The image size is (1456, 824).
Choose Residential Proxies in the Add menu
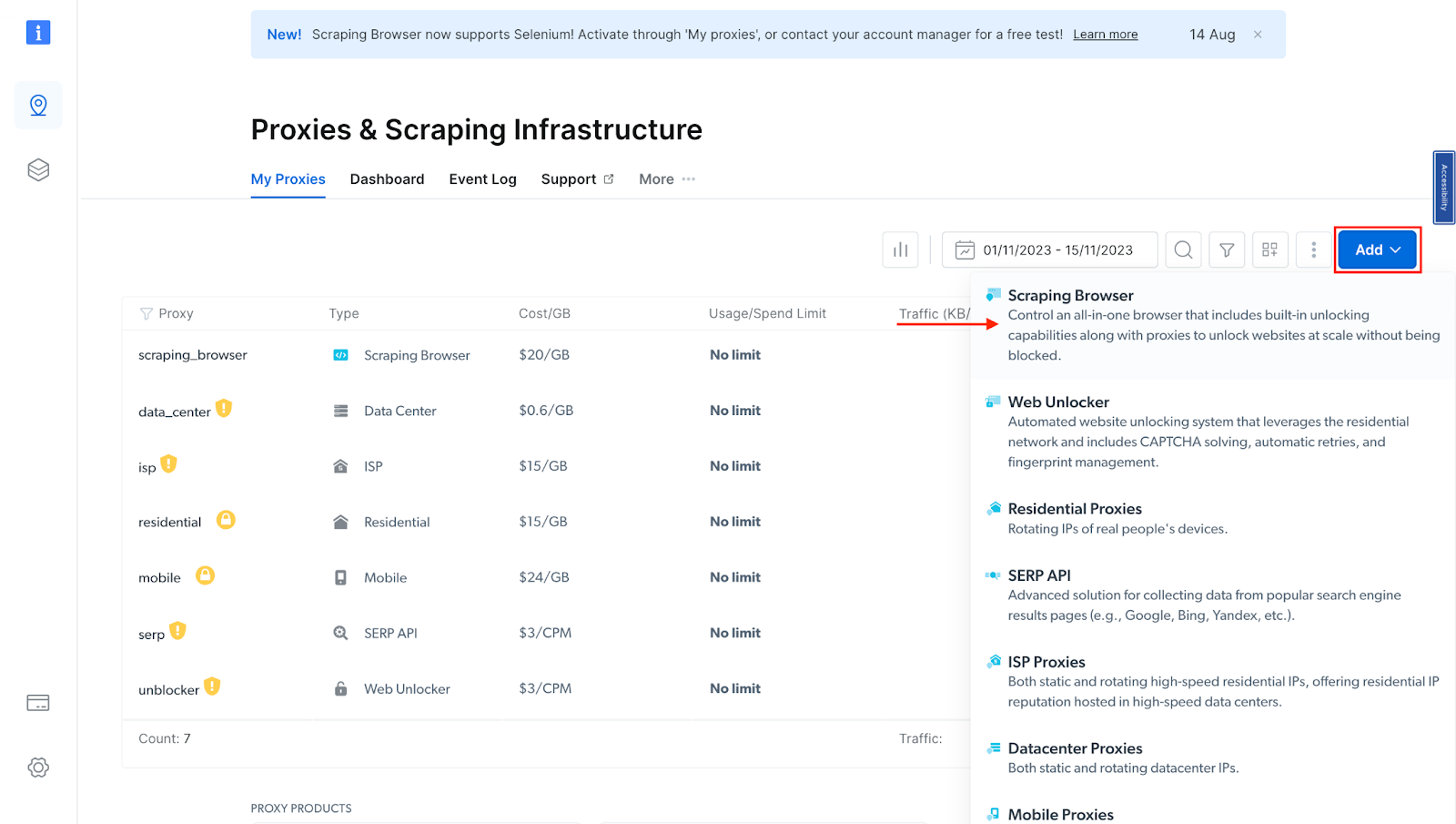(1074, 509)
